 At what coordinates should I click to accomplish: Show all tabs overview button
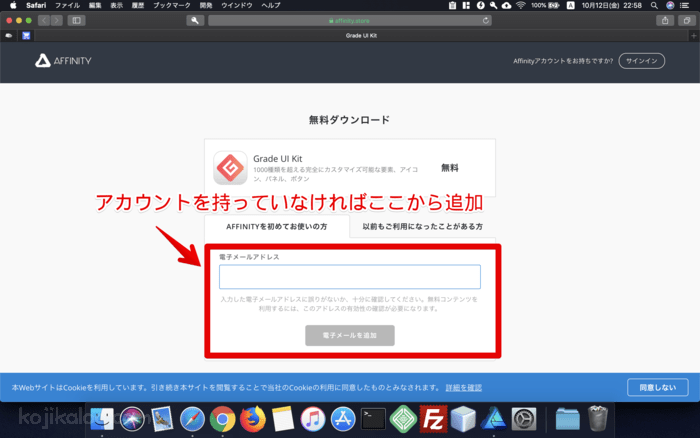click(x=687, y=21)
